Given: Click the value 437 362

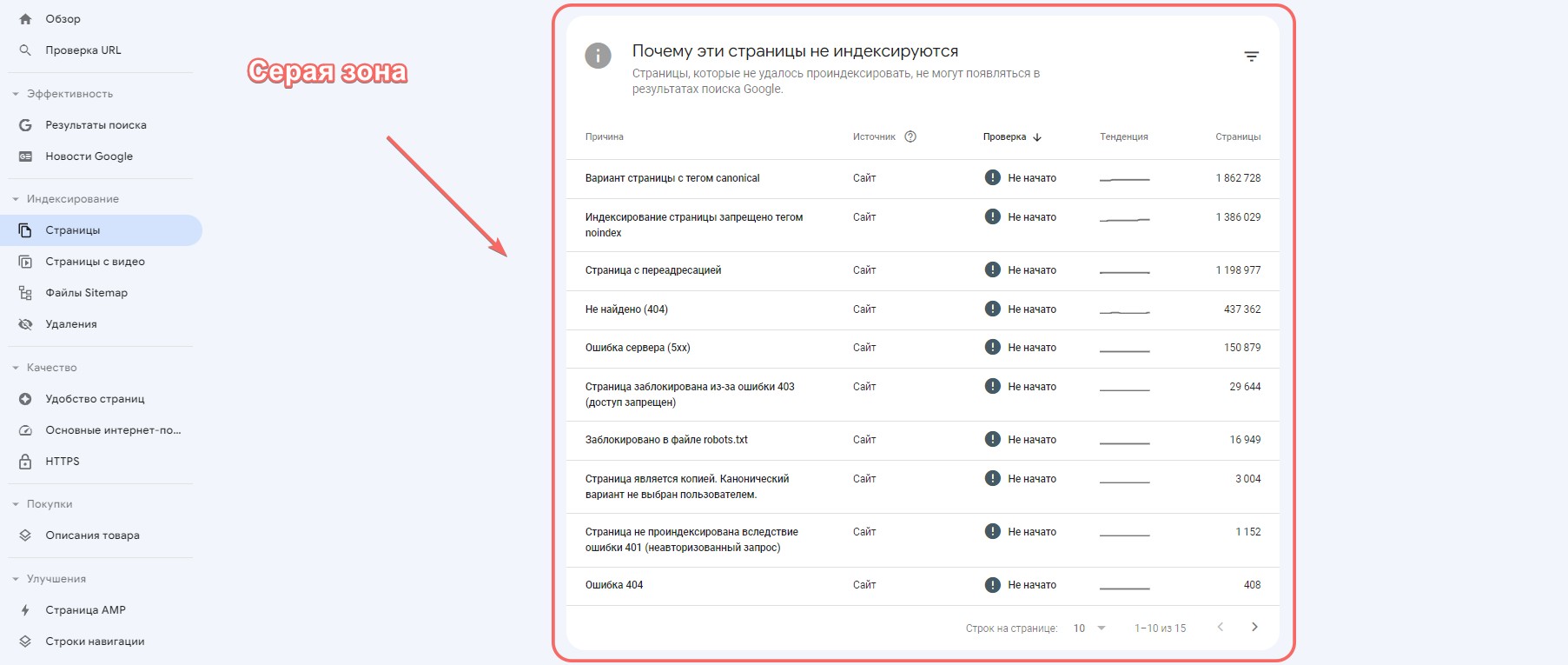Looking at the screenshot, I should click(1242, 309).
